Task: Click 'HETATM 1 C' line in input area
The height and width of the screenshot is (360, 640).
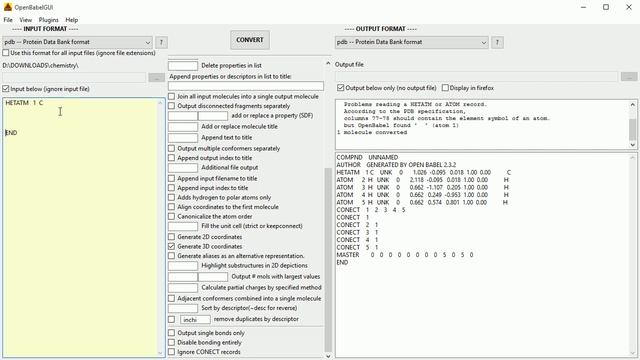Action: (24, 103)
